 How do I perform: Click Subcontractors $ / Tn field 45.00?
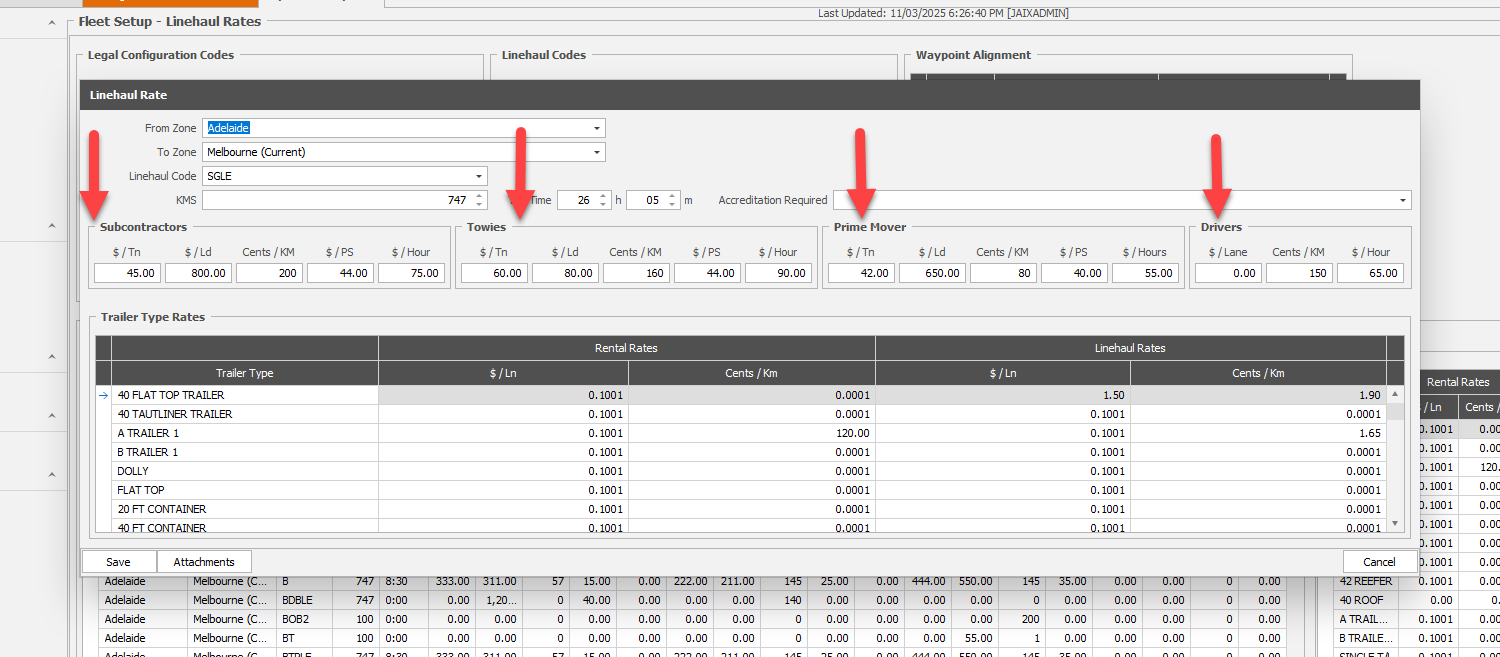(x=127, y=273)
